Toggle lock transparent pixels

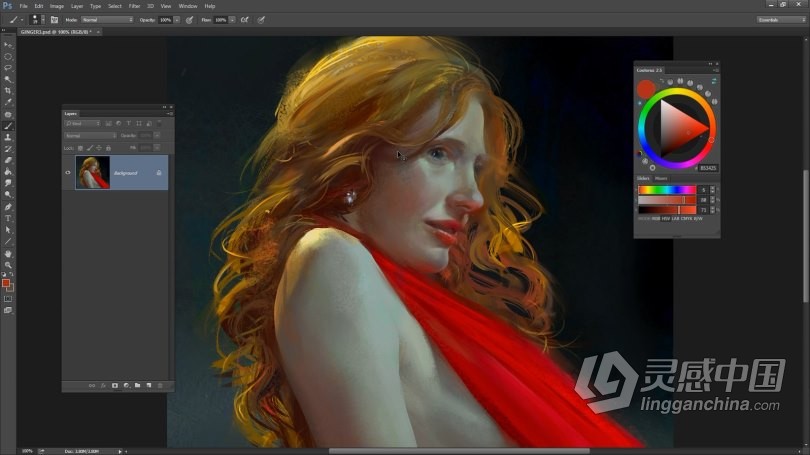click(x=80, y=148)
